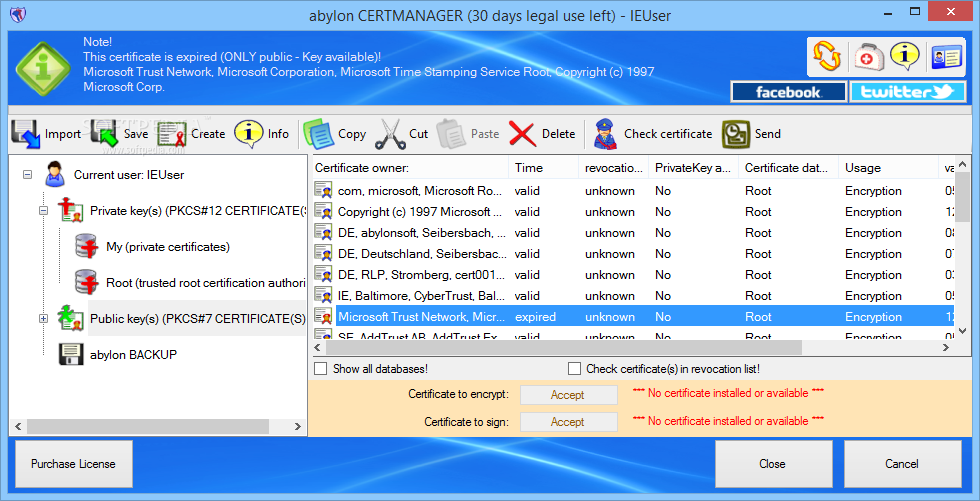This screenshot has height=501, width=980.
Task: Select My (private certificates) database
Action: pyautogui.click(x=168, y=247)
